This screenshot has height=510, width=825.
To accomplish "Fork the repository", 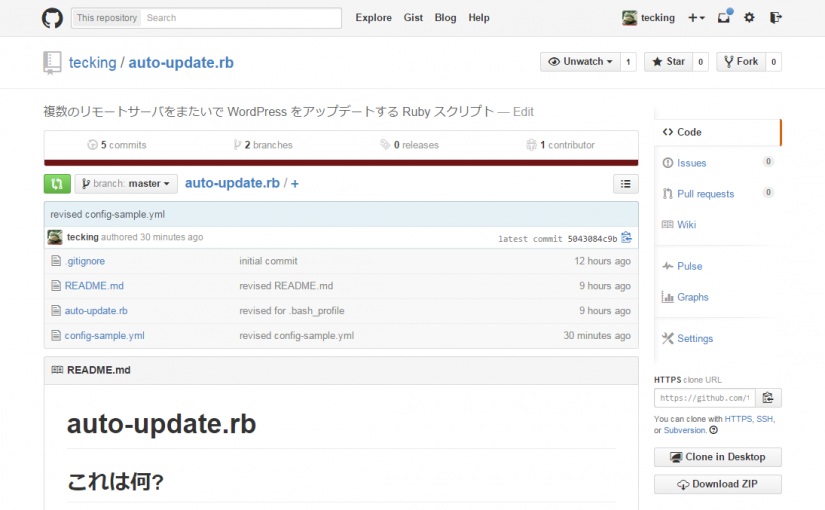I will pos(741,62).
